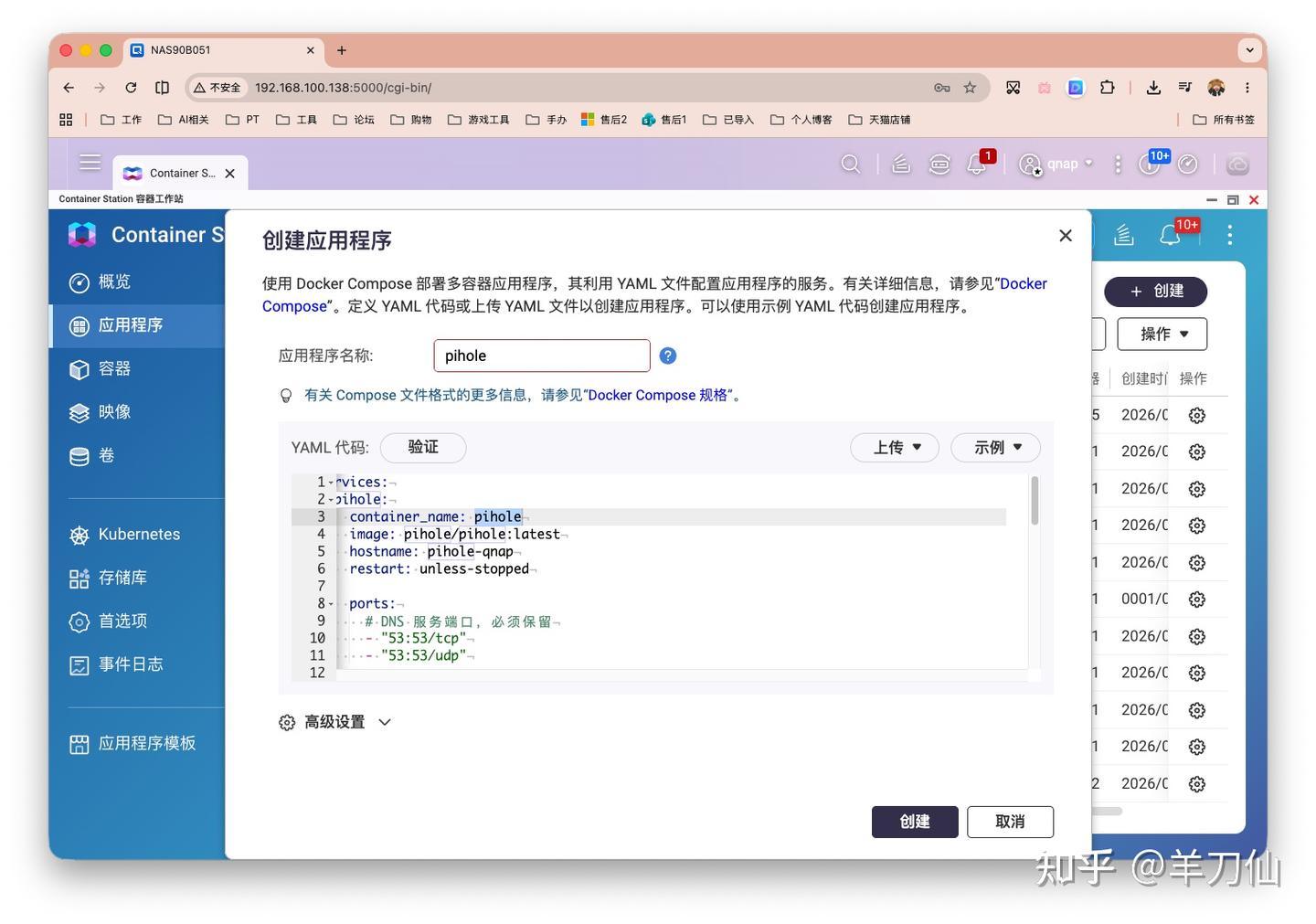Screen dimensions: 1316x924
Task: Toggle the browser side panel icon
Action: 163,88
